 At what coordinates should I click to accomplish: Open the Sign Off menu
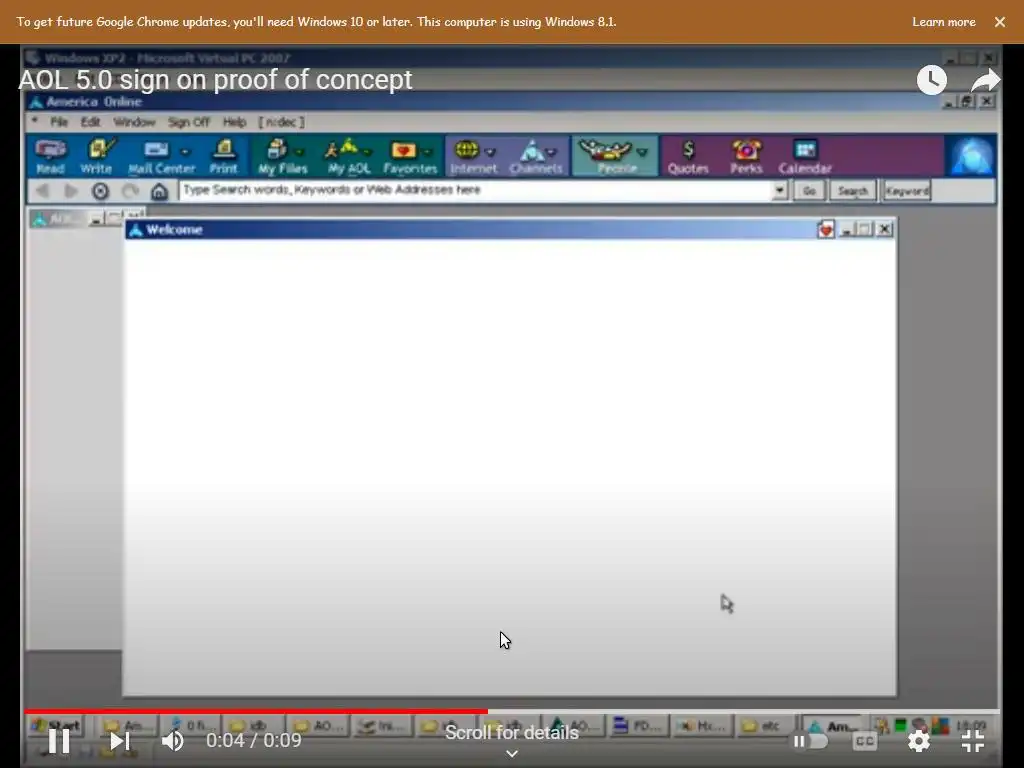tap(188, 122)
